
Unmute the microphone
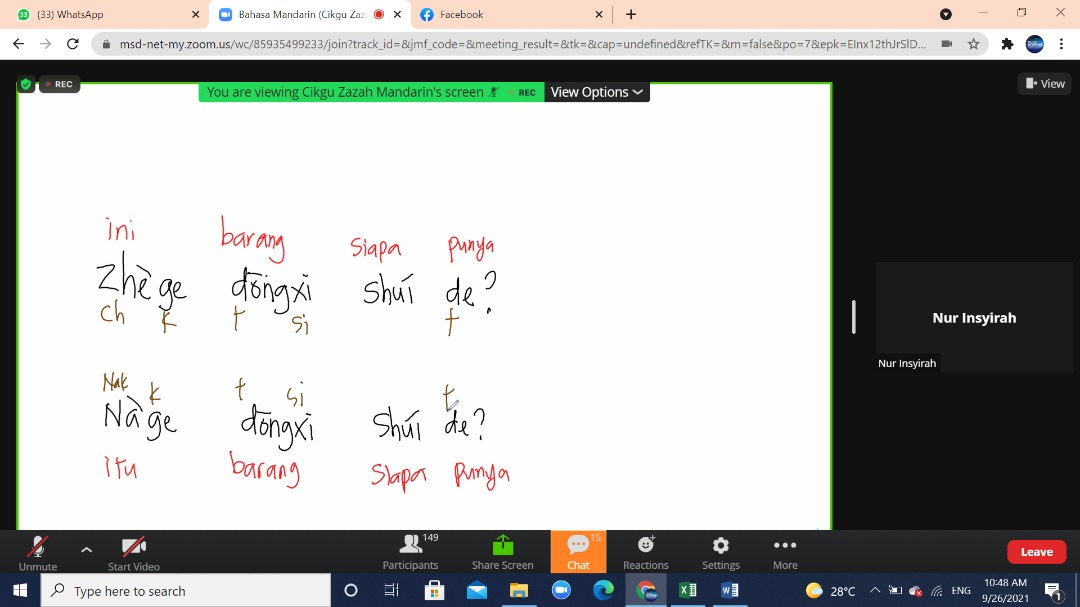38,546
